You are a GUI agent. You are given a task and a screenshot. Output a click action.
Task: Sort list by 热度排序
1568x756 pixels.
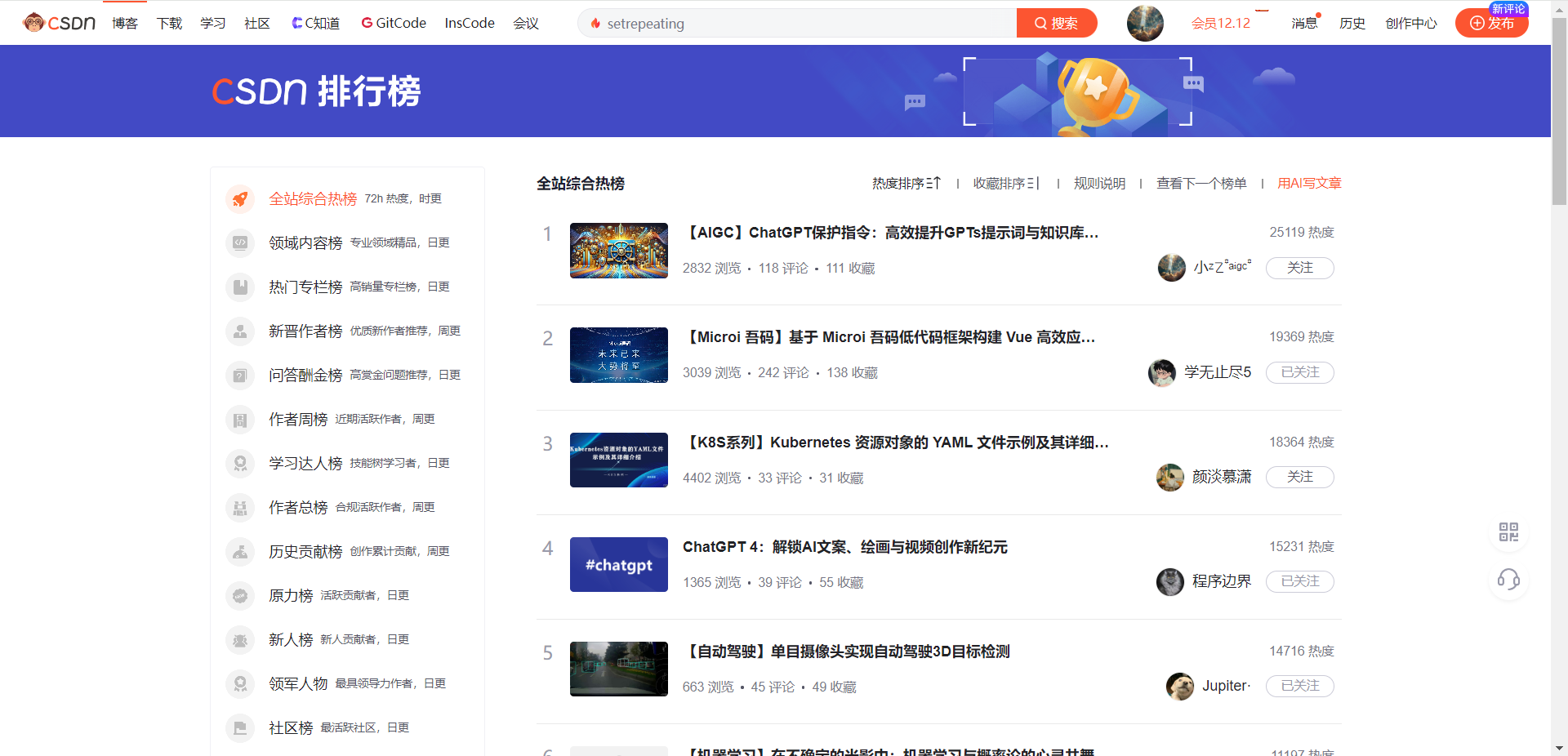coord(906,184)
